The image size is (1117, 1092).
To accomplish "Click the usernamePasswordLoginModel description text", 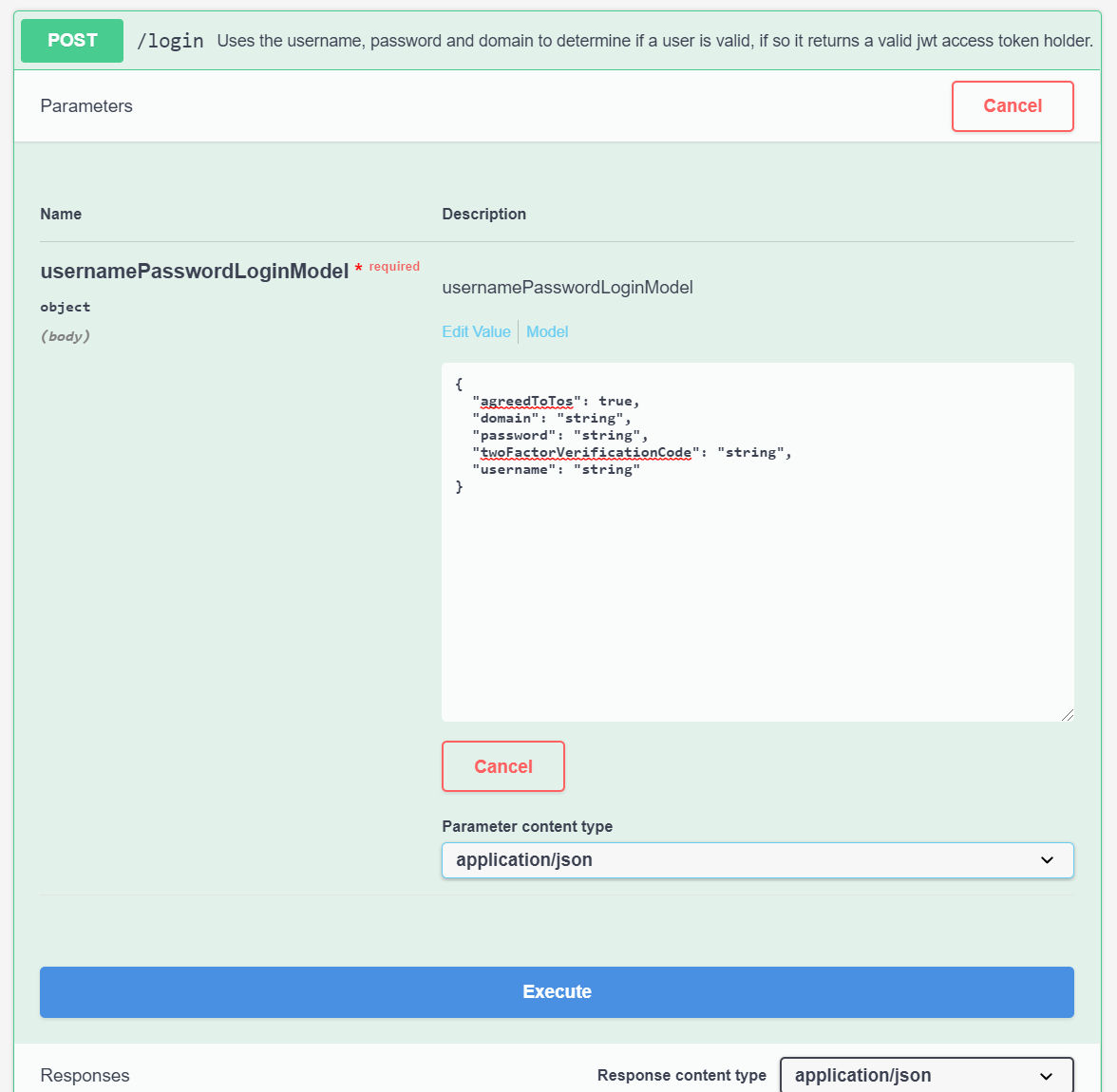I will pos(567,288).
